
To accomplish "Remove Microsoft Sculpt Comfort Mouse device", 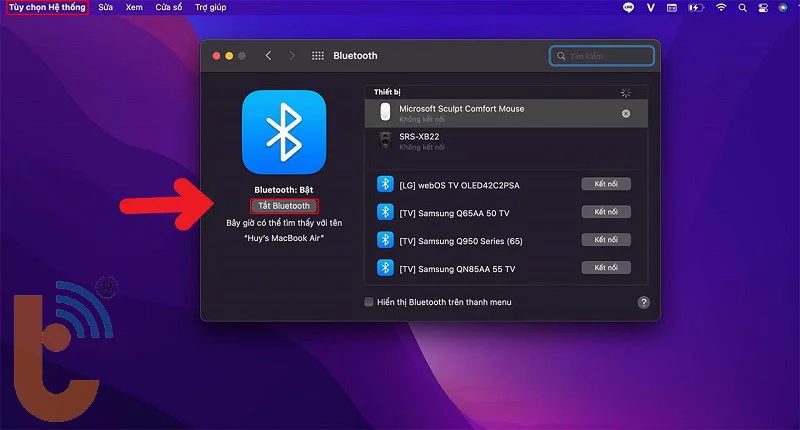I will tap(626, 113).
